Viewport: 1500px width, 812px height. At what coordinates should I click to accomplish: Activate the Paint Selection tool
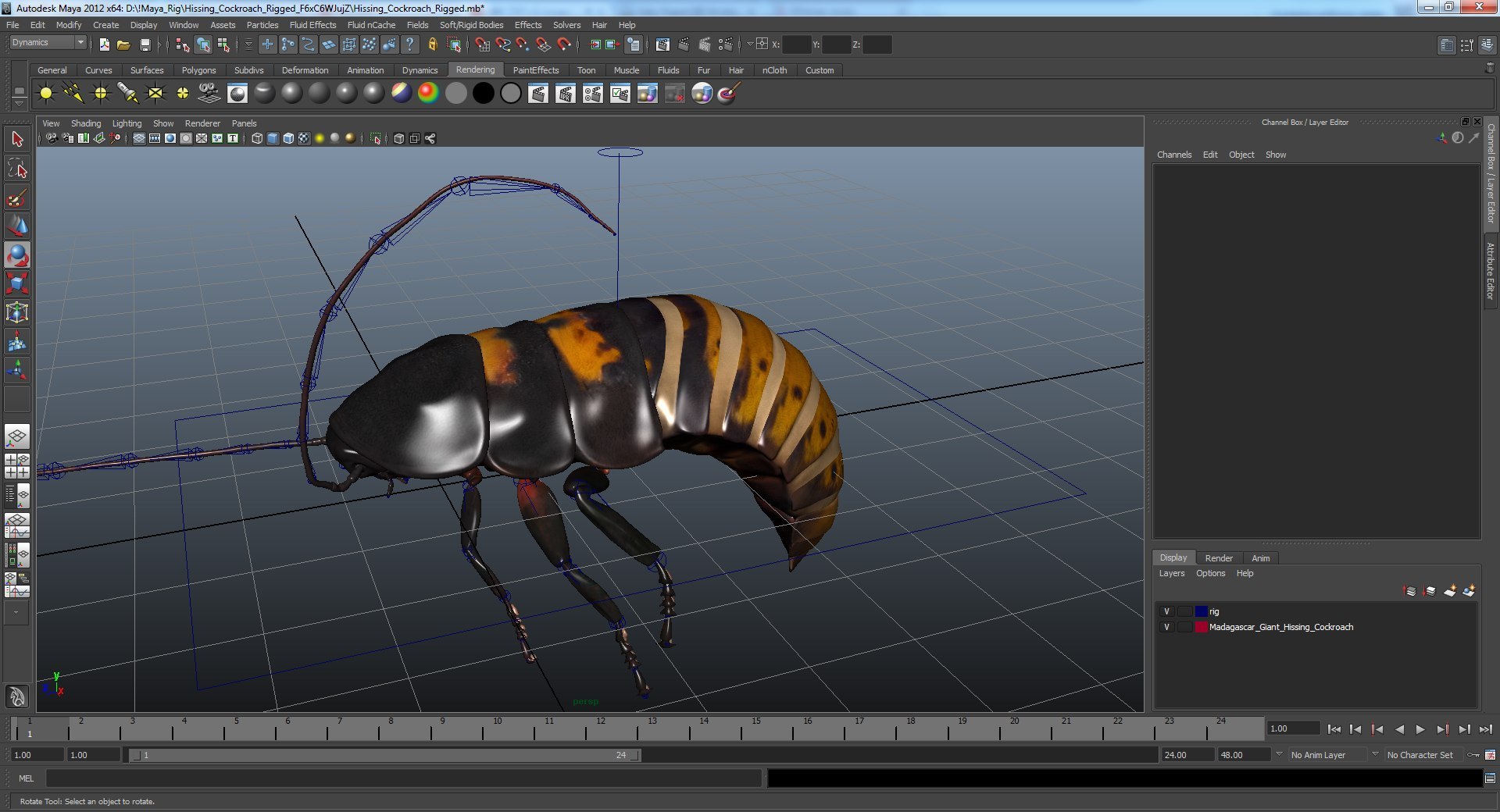(17, 198)
